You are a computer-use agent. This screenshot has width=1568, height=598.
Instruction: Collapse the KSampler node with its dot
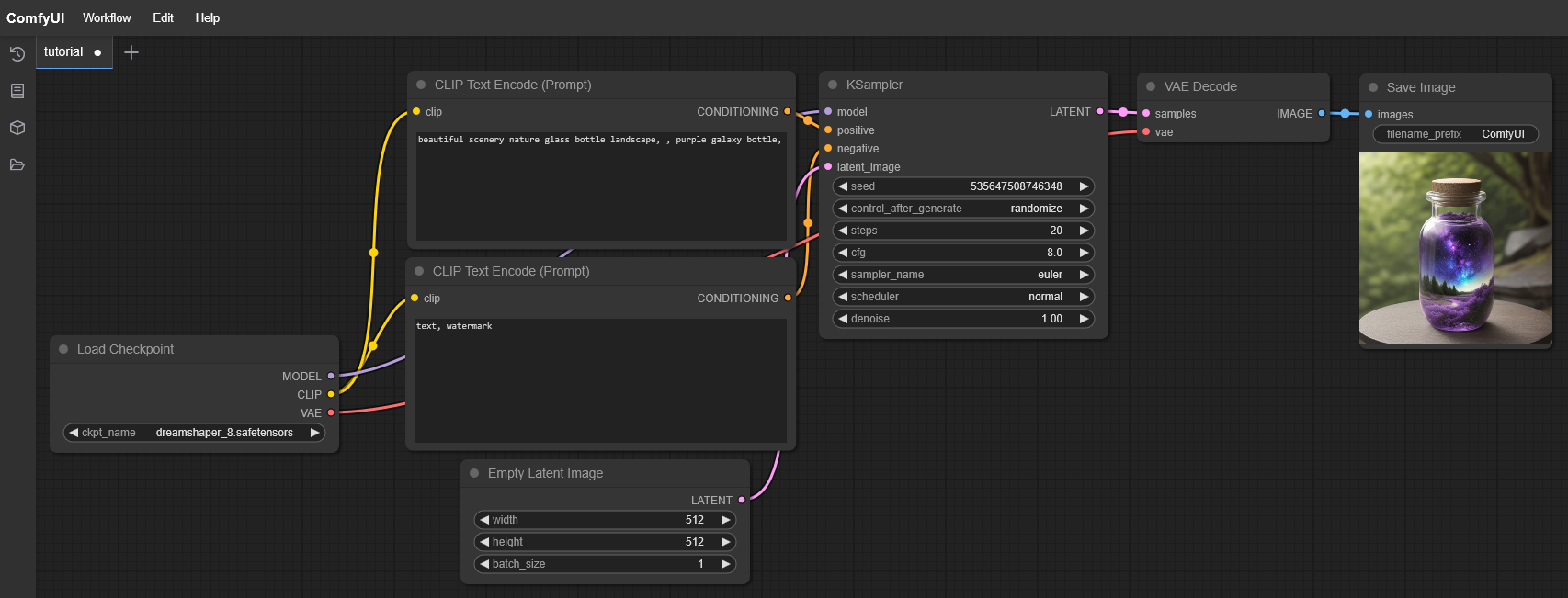point(833,85)
